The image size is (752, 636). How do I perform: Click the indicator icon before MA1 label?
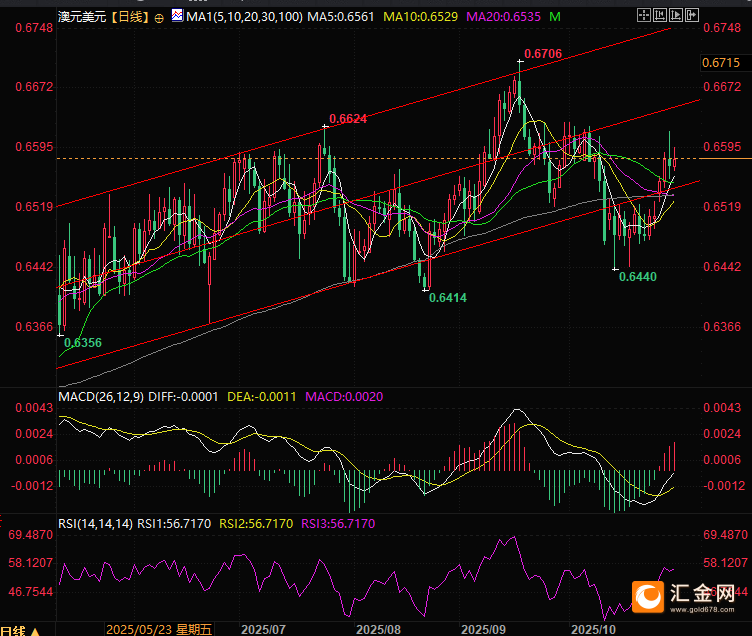tap(177, 18)
